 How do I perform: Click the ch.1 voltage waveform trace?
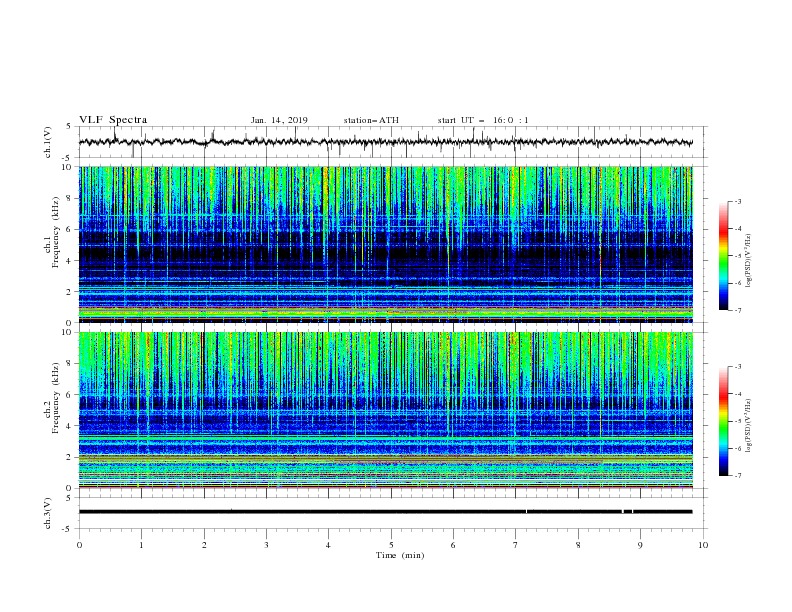(x=385, y=142)
